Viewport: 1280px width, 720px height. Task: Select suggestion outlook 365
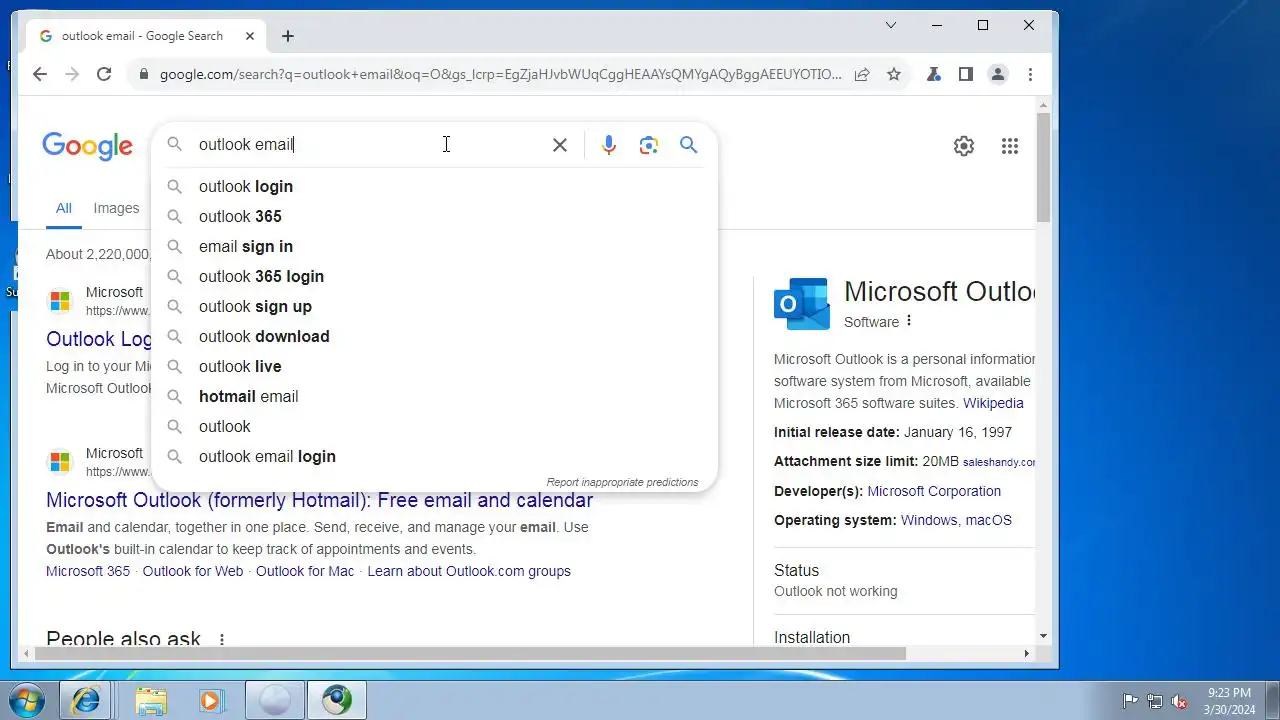pos(434,216)
